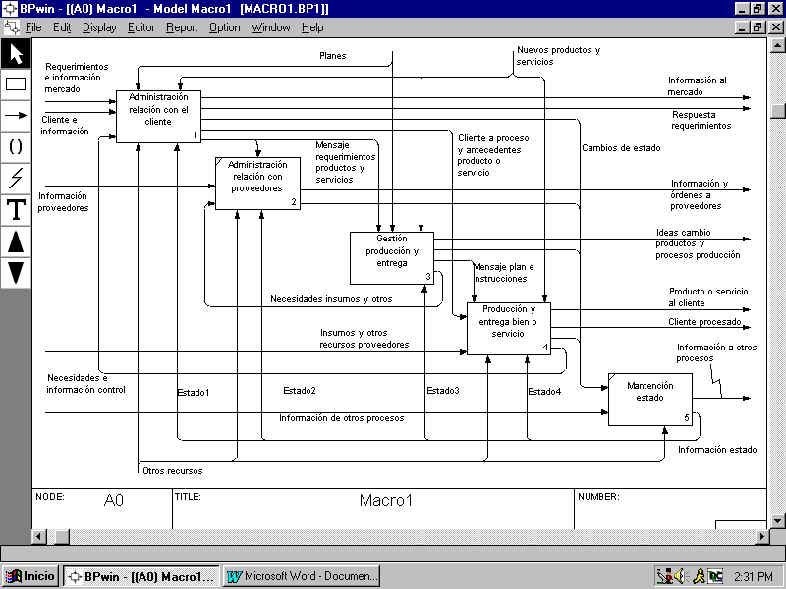Click the Otros recursos label

[x=172, y=471]
